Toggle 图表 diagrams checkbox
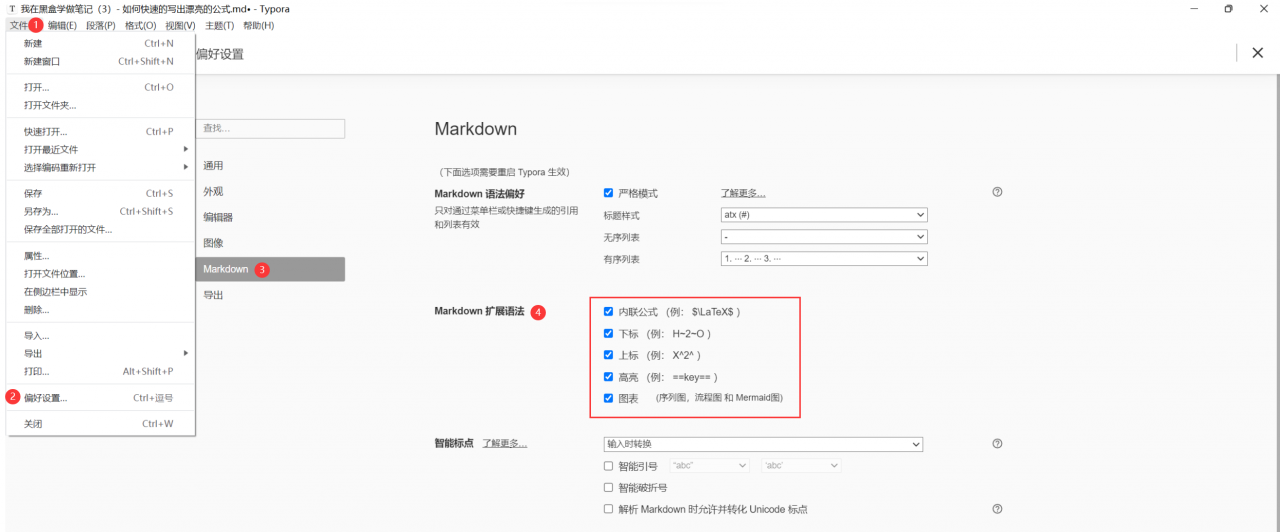 click(x=608, y=398)
